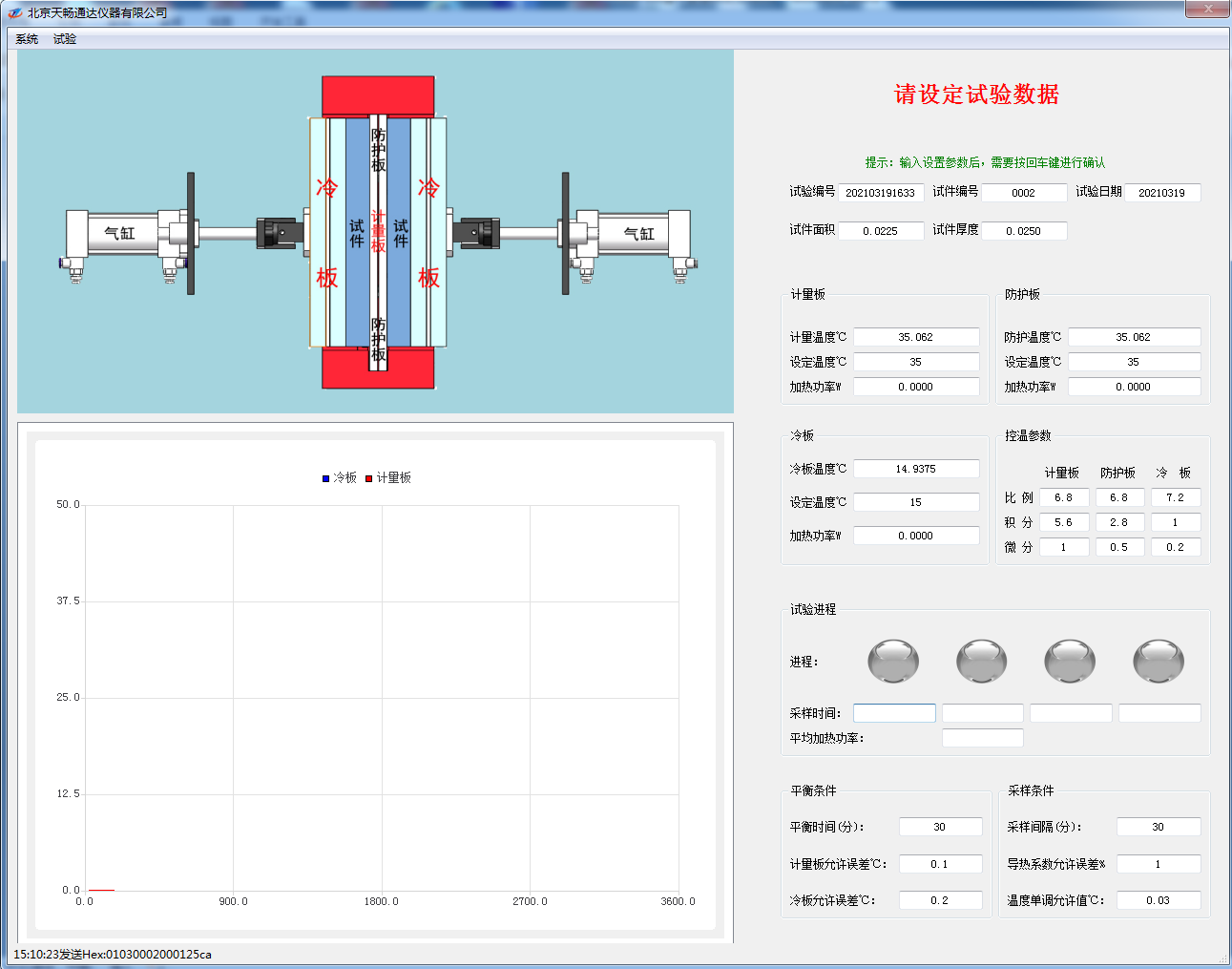Click the blue 冷板 legend marker
The height and width of the screenshot is (969, 1232).
pyautogui.click(x=326, y=478)
